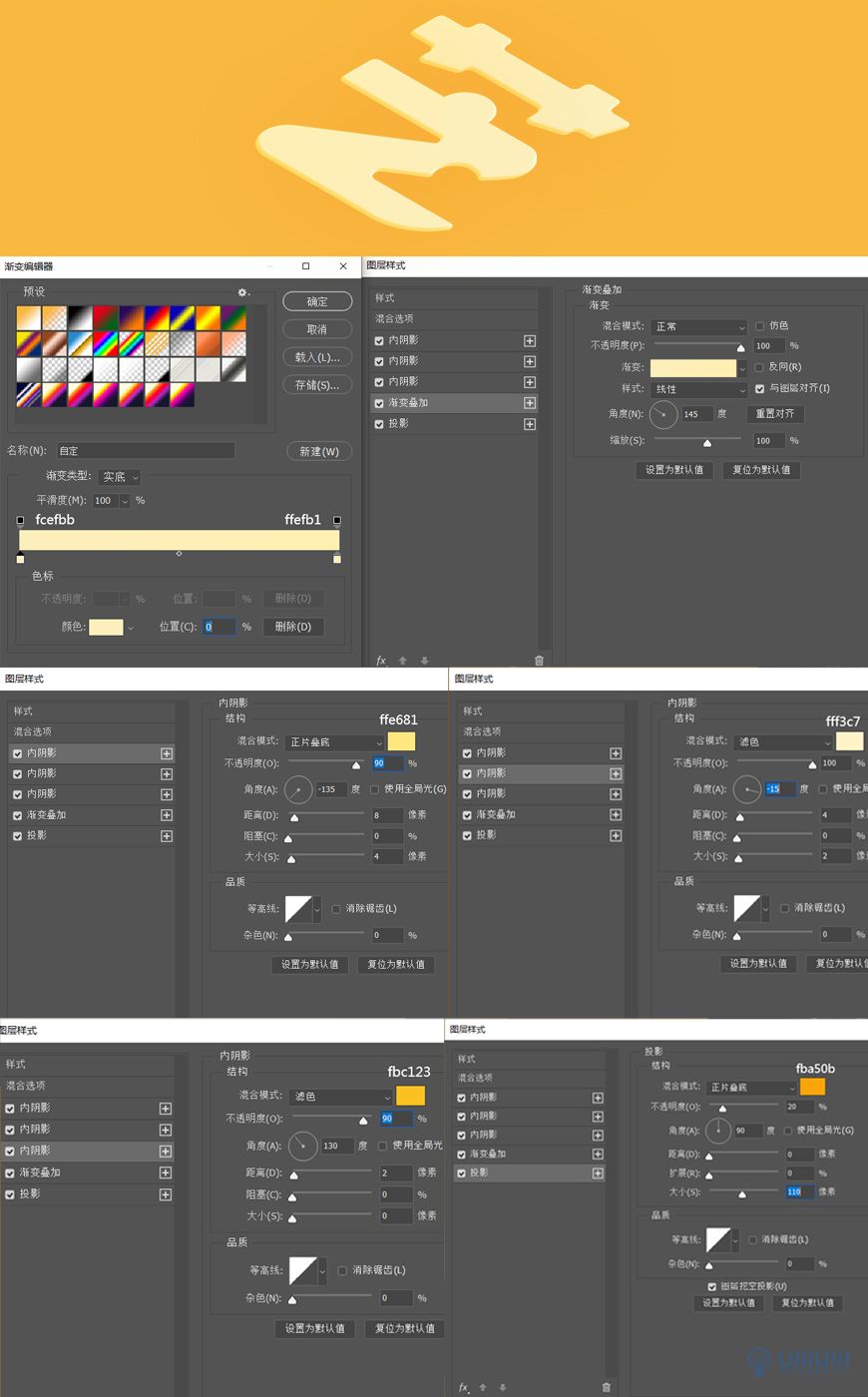Select the left bottom color stop under gradient bar
Image resolution: width=868 pixels, height=1397 pixels.
point(21,558)
